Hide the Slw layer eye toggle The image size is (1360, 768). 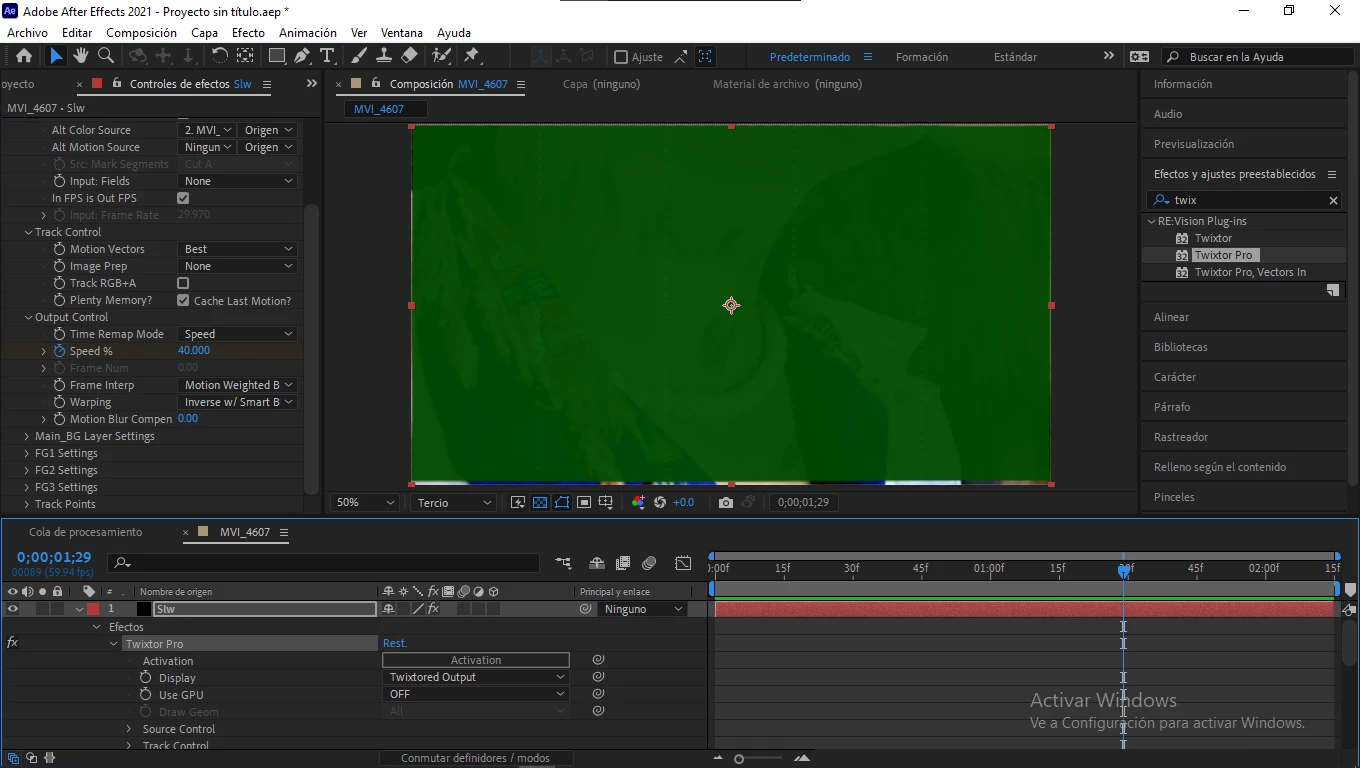tap(13, 609)
